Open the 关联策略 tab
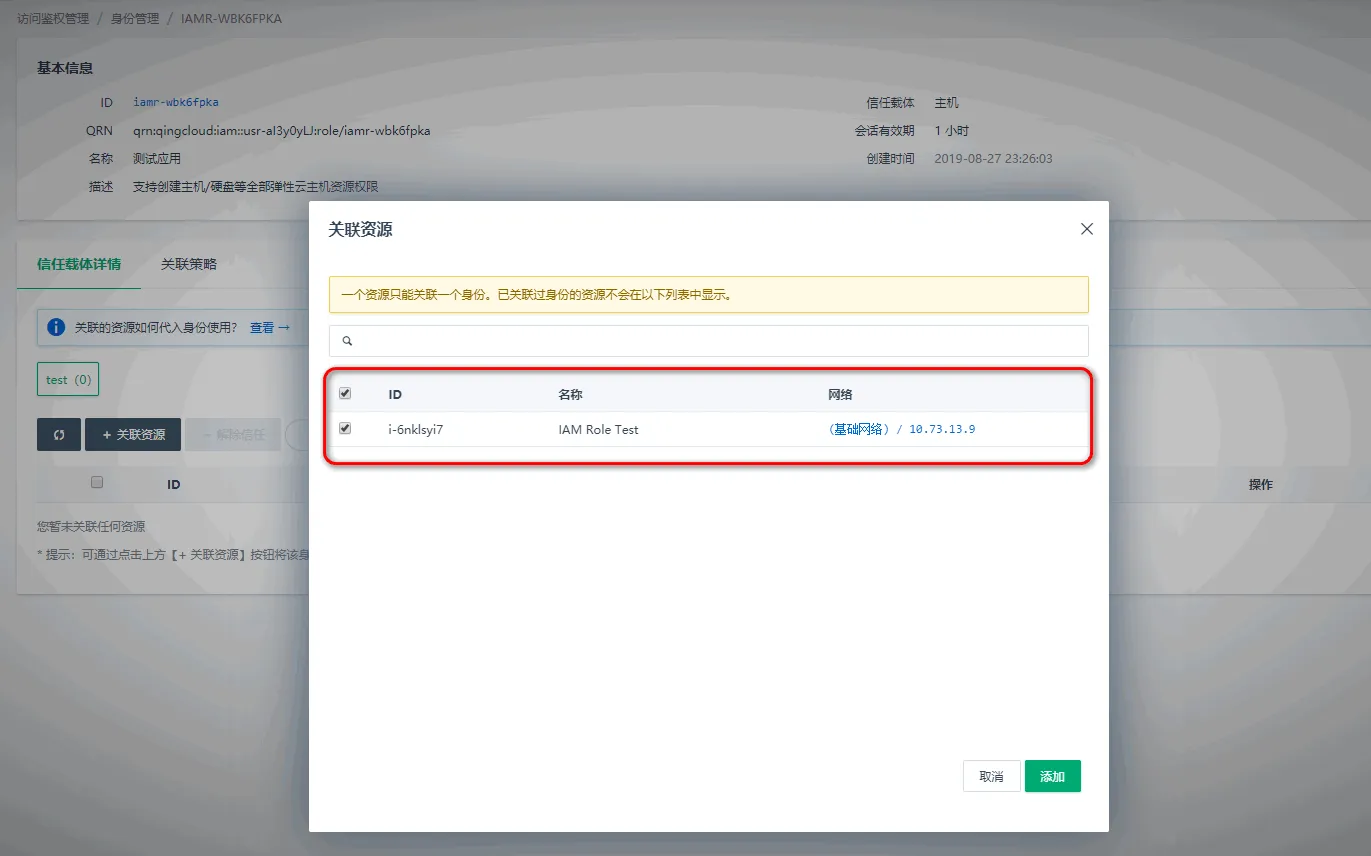The width and height of the screenshot is (1371, 856). click(189, 264)
